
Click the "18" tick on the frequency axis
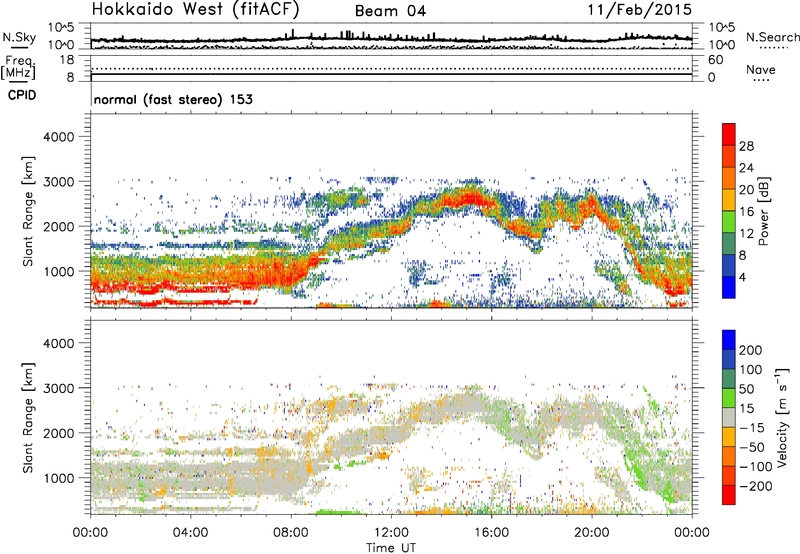(67, 60)
